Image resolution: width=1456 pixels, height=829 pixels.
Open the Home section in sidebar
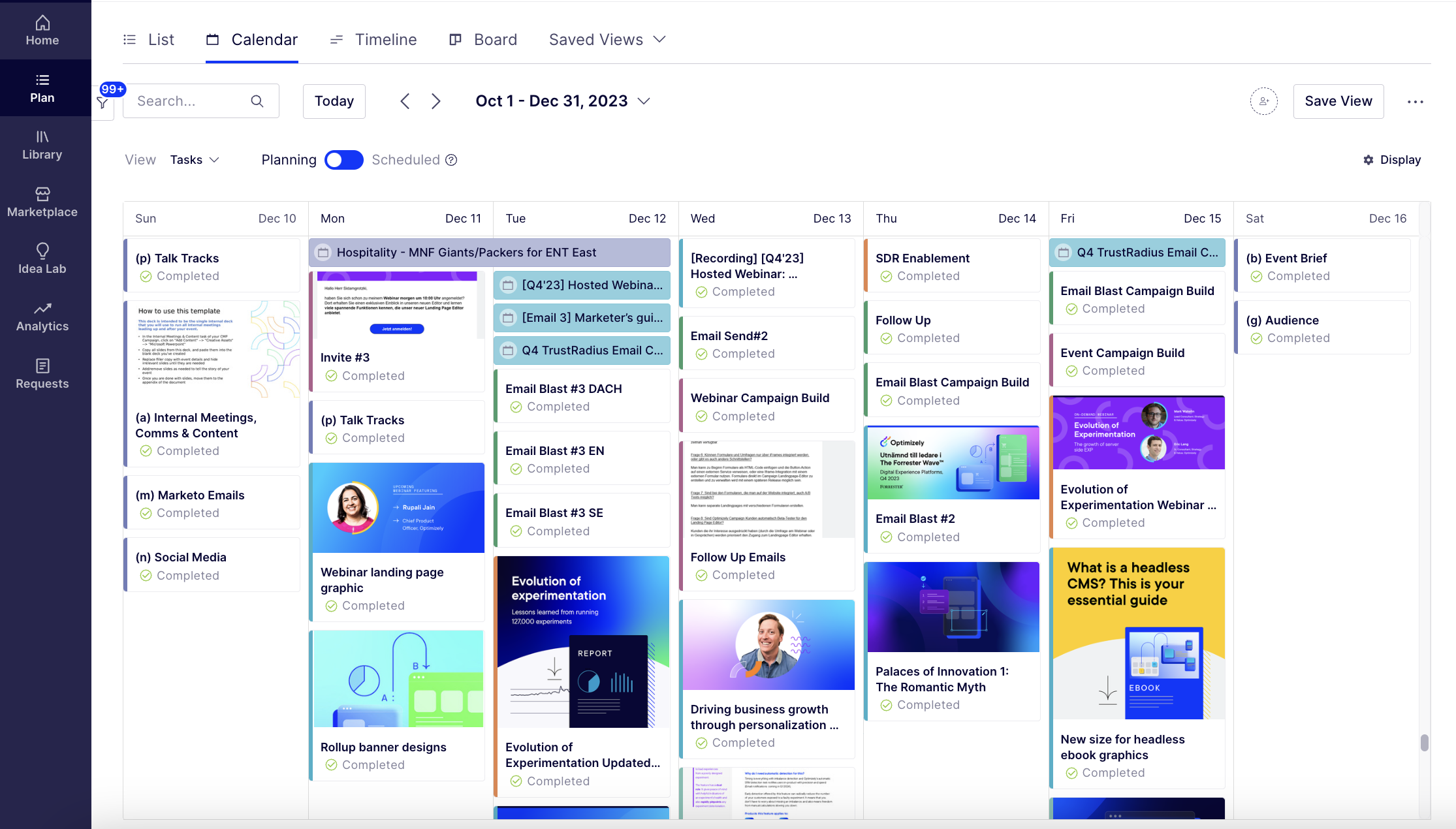click(42, 31)
